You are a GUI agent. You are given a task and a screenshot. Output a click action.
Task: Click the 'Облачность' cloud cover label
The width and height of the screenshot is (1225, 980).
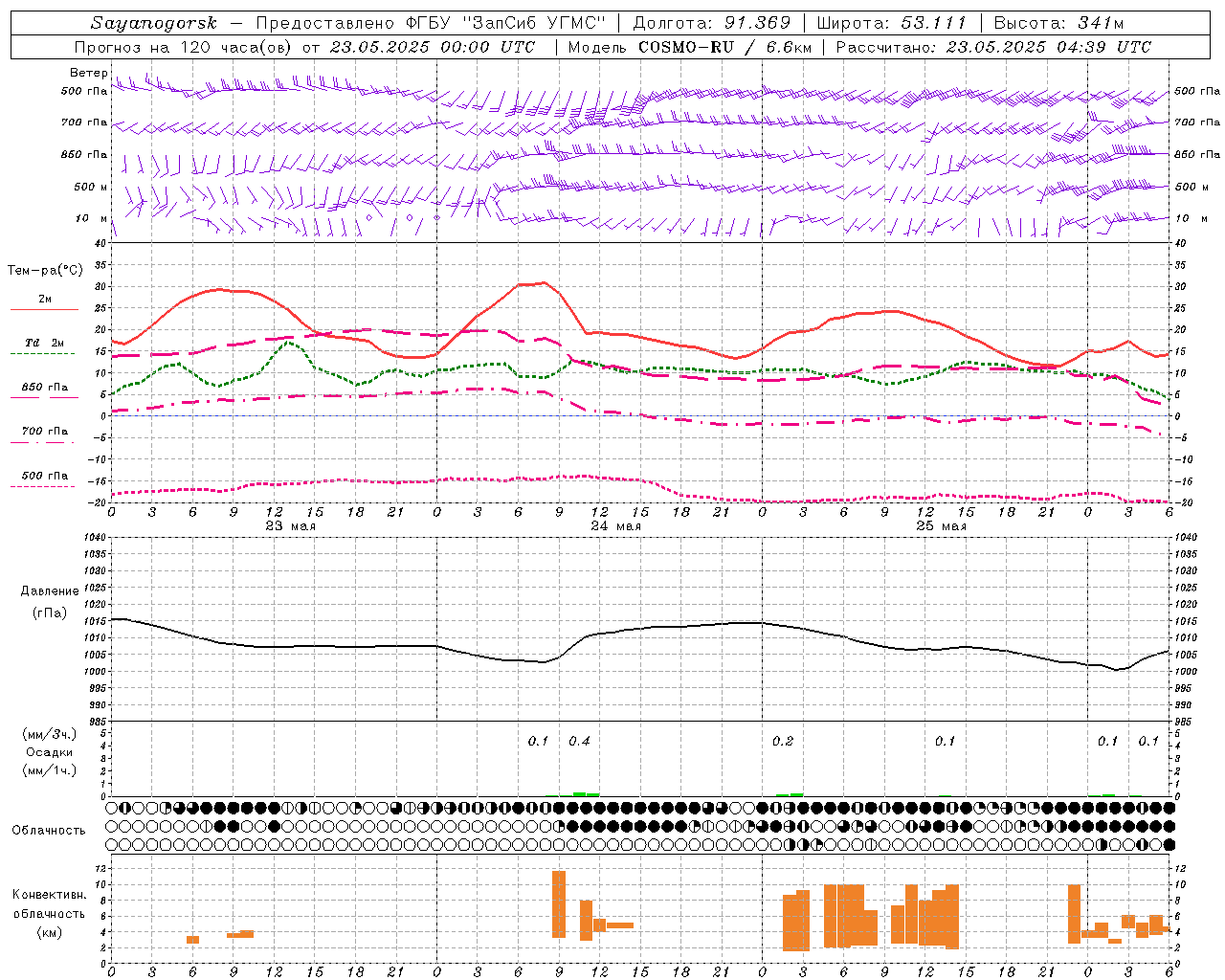click(x=49, y=830)
